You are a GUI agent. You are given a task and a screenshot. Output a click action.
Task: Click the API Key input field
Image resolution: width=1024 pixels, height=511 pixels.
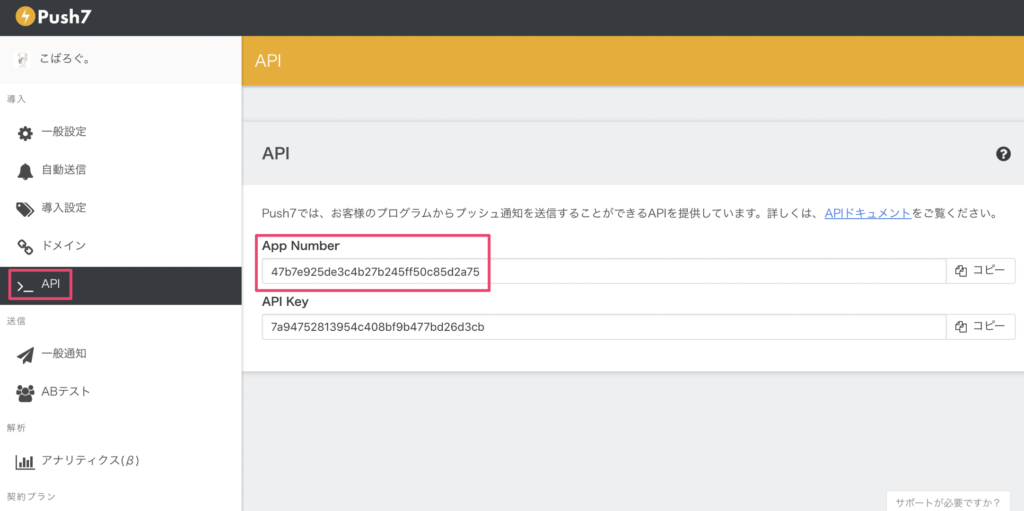(604, 327)
